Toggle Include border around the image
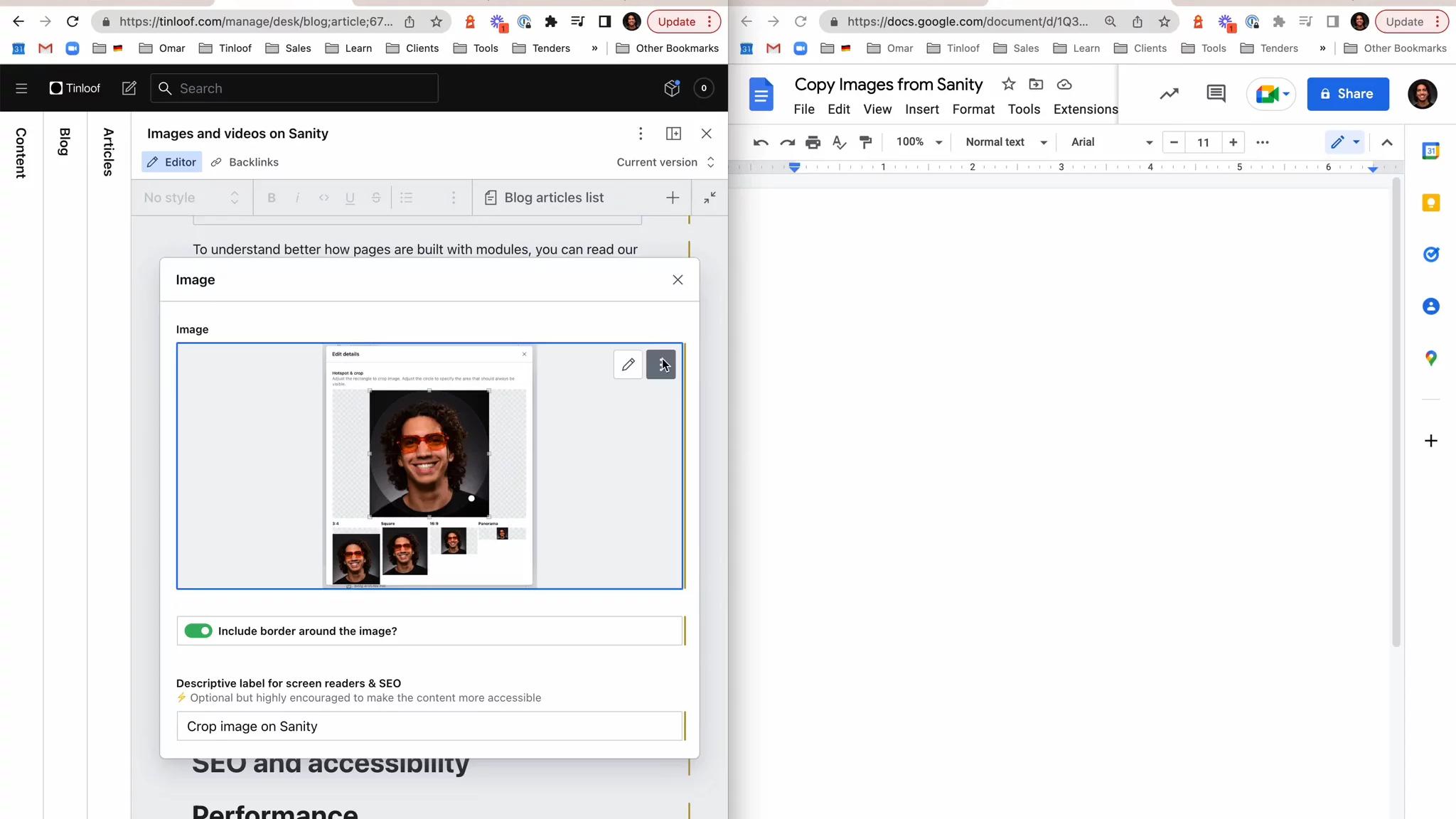 tap(198, 631)
